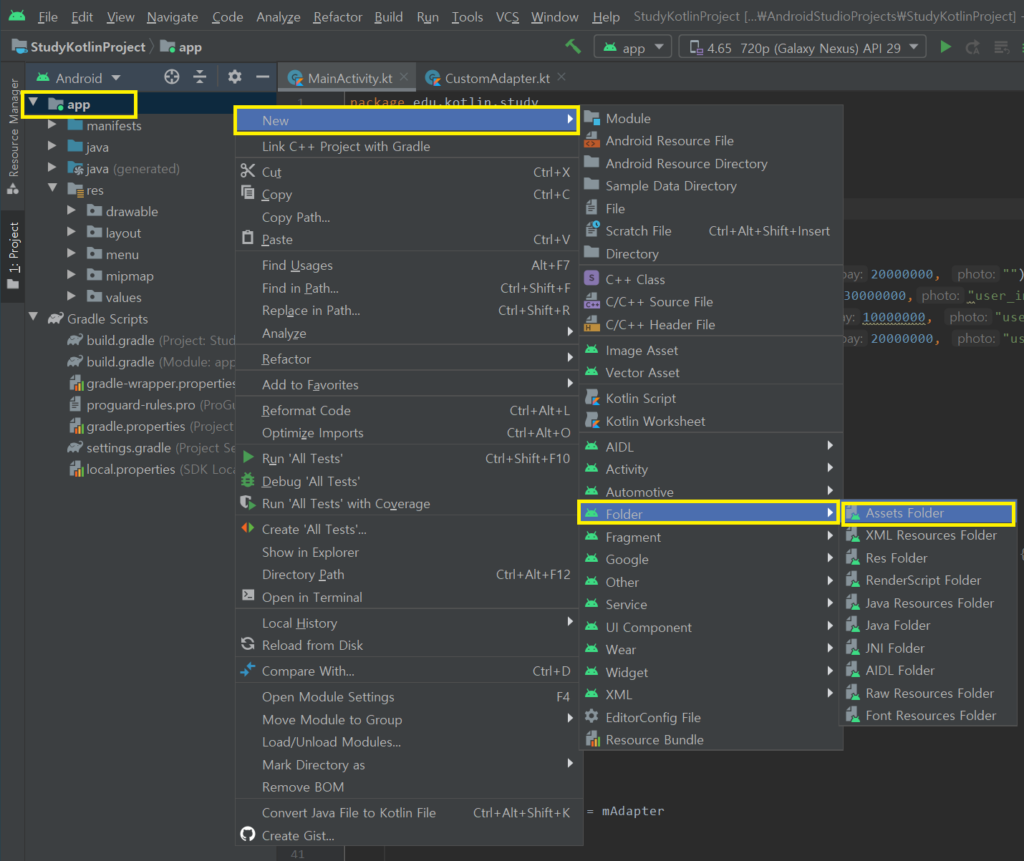Click Vector Asset in the New submenu
Screen dimensions: 1024x861
click(642, 373)
